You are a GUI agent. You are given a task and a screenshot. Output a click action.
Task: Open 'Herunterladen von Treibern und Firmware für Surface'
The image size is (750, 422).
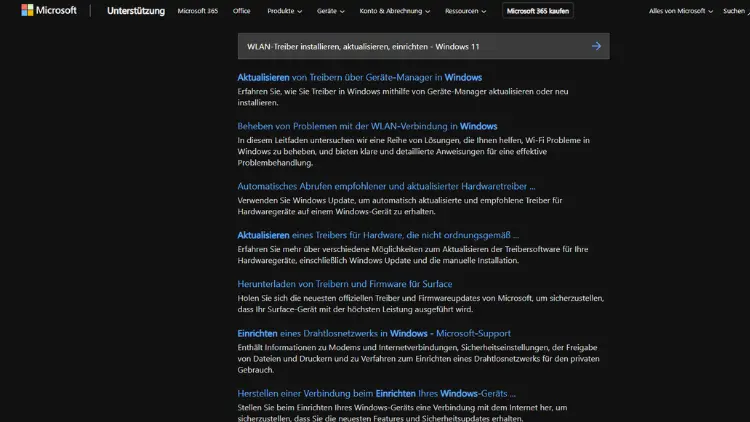(345, 284)
